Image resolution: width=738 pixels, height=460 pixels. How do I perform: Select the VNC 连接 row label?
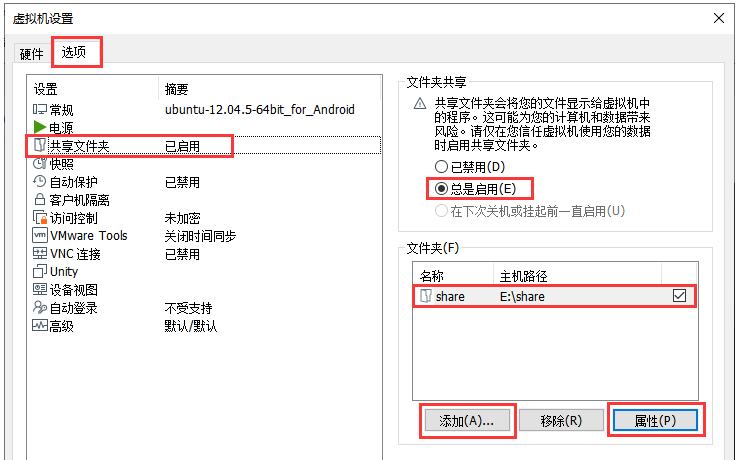(x=75, y=254)
